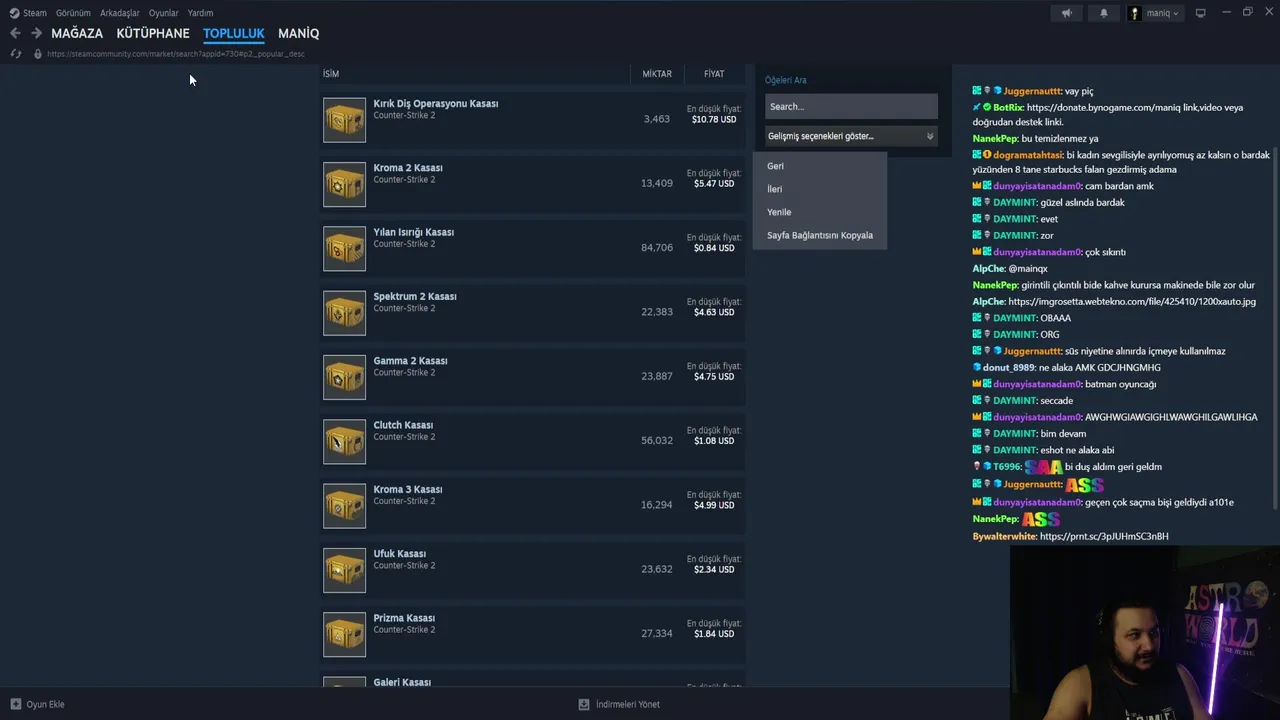Click the $1.08 USD Clutch price
The image size is (1280, 720).
[x=714, y=441]
